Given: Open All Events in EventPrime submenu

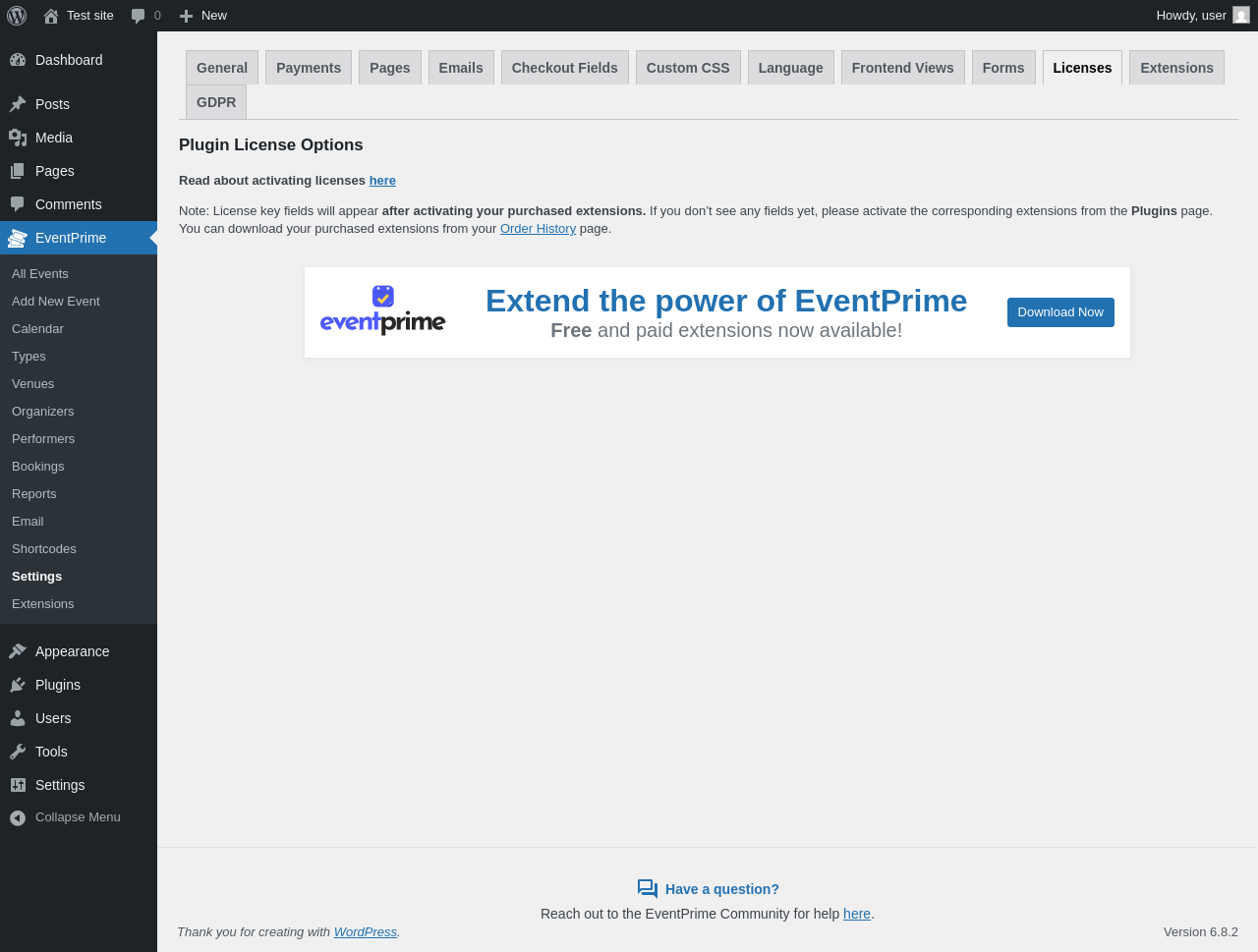Looking at the screenshot, I should [79, 274].
